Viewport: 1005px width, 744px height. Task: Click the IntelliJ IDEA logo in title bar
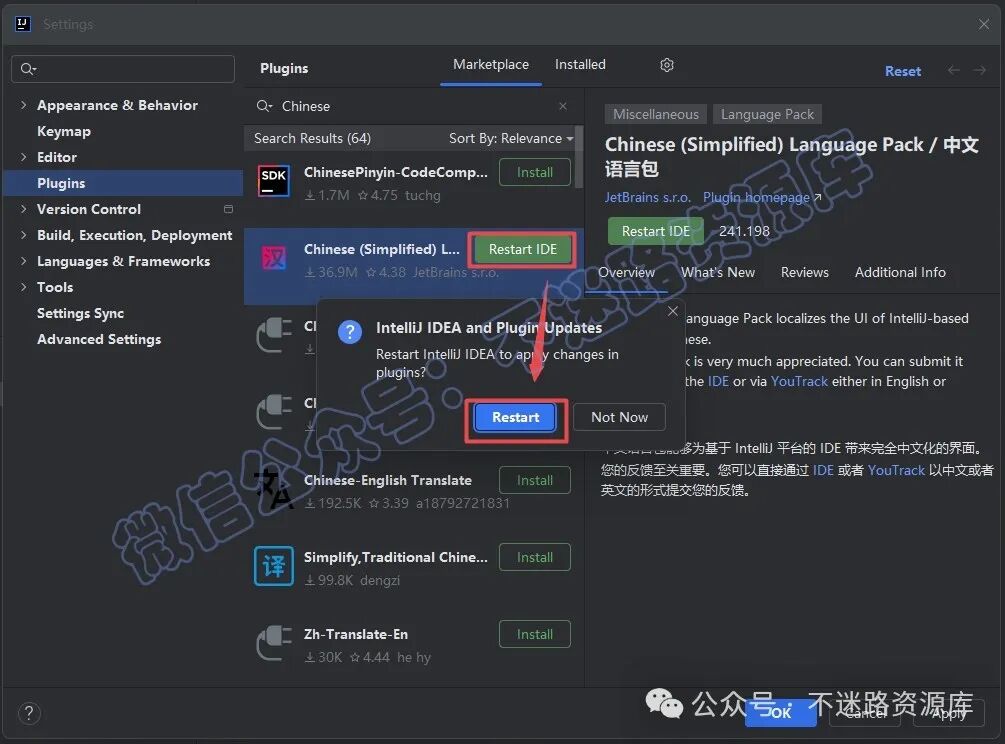[x=23, y=24]
